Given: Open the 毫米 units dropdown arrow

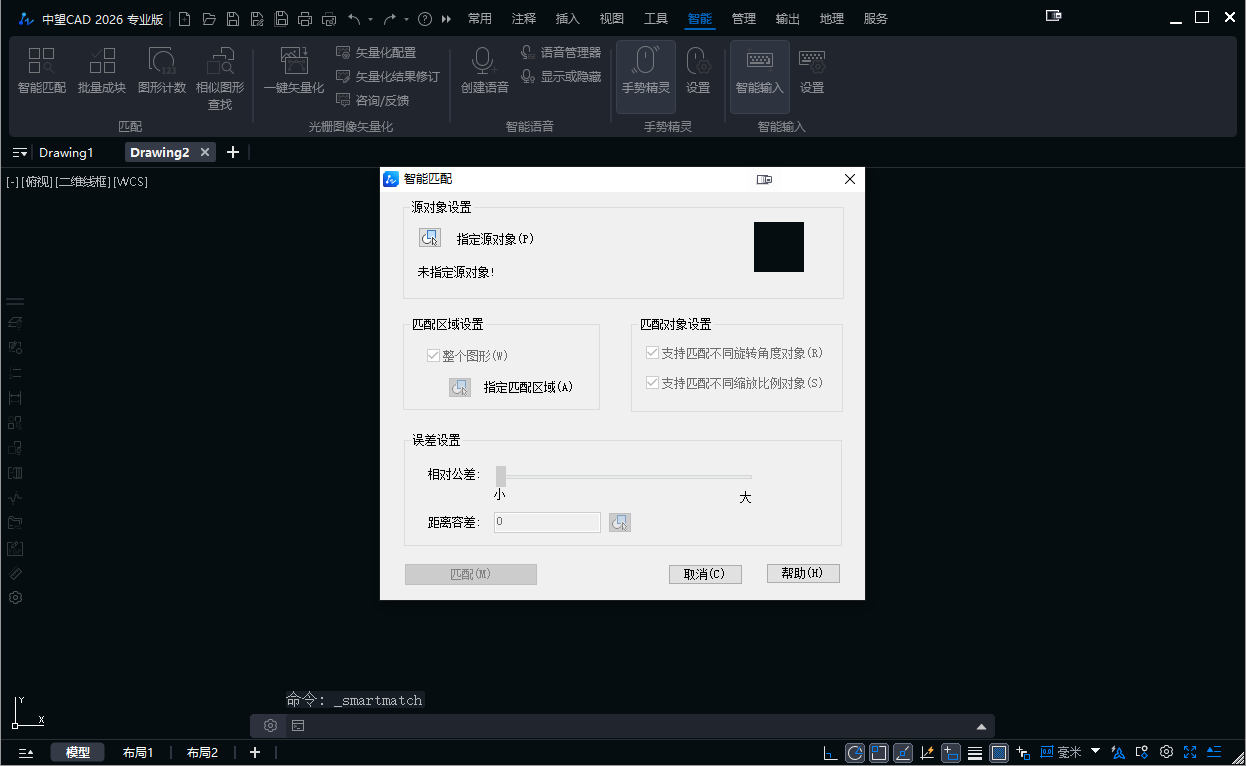Looking at the screenshot, I should (x=1095, y=751).
